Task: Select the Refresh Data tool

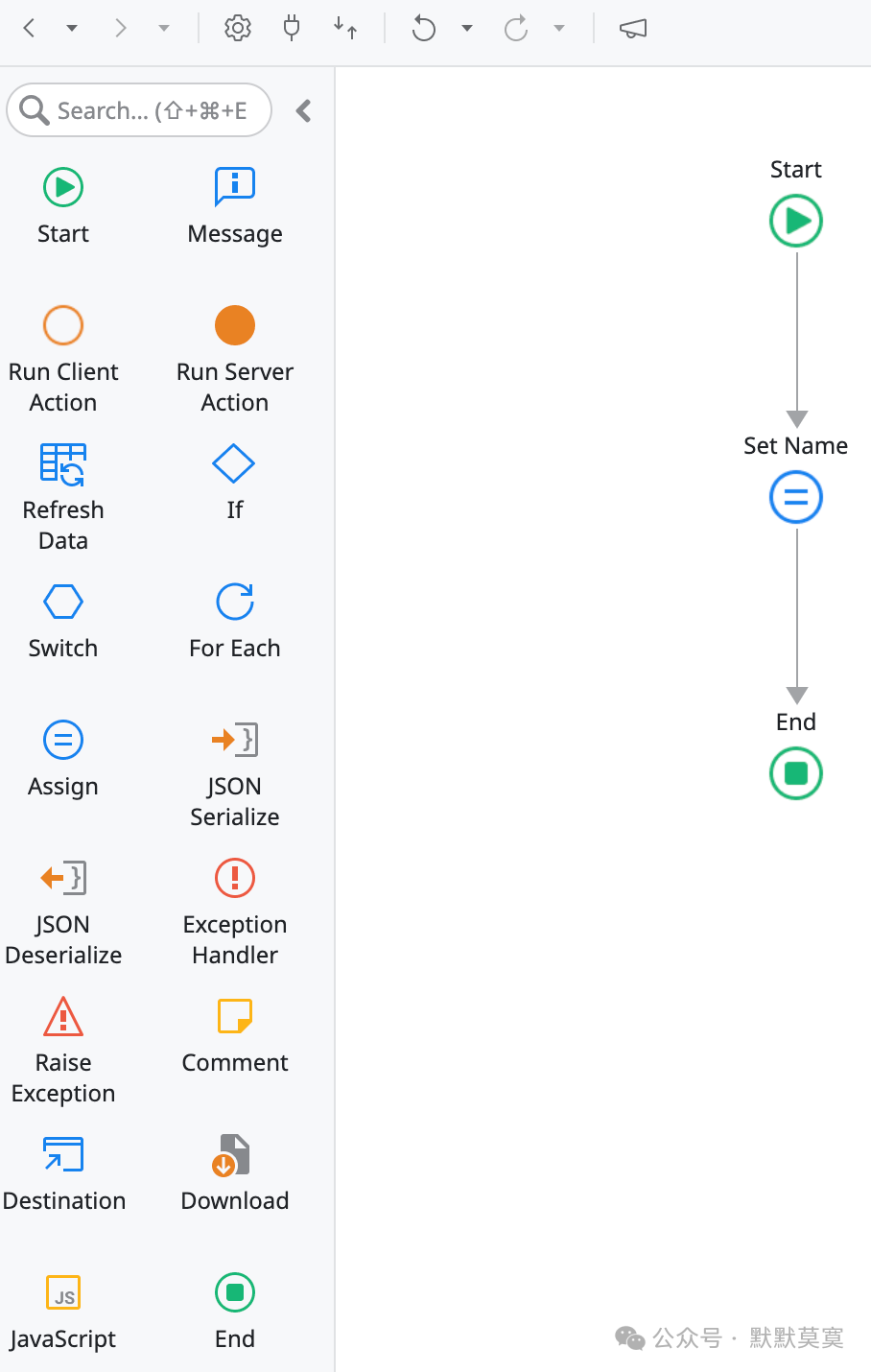Action: pyautogui.click(x=63, y=463)
